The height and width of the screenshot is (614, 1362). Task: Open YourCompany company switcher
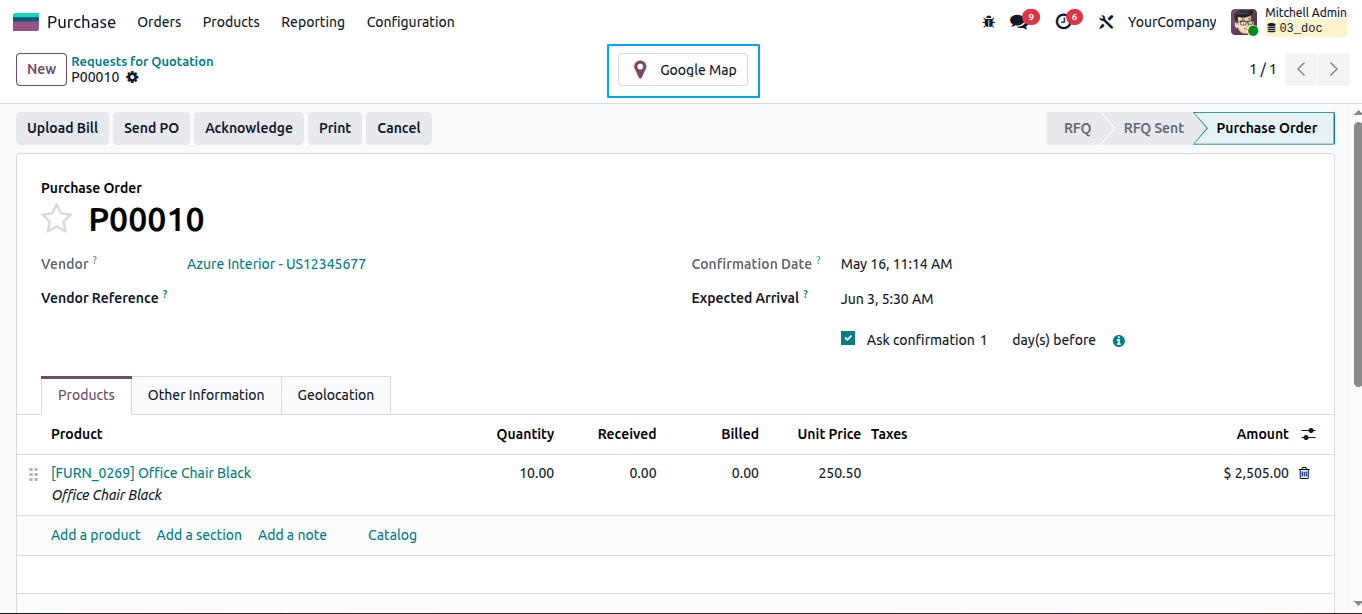(x=1172, y=22)
